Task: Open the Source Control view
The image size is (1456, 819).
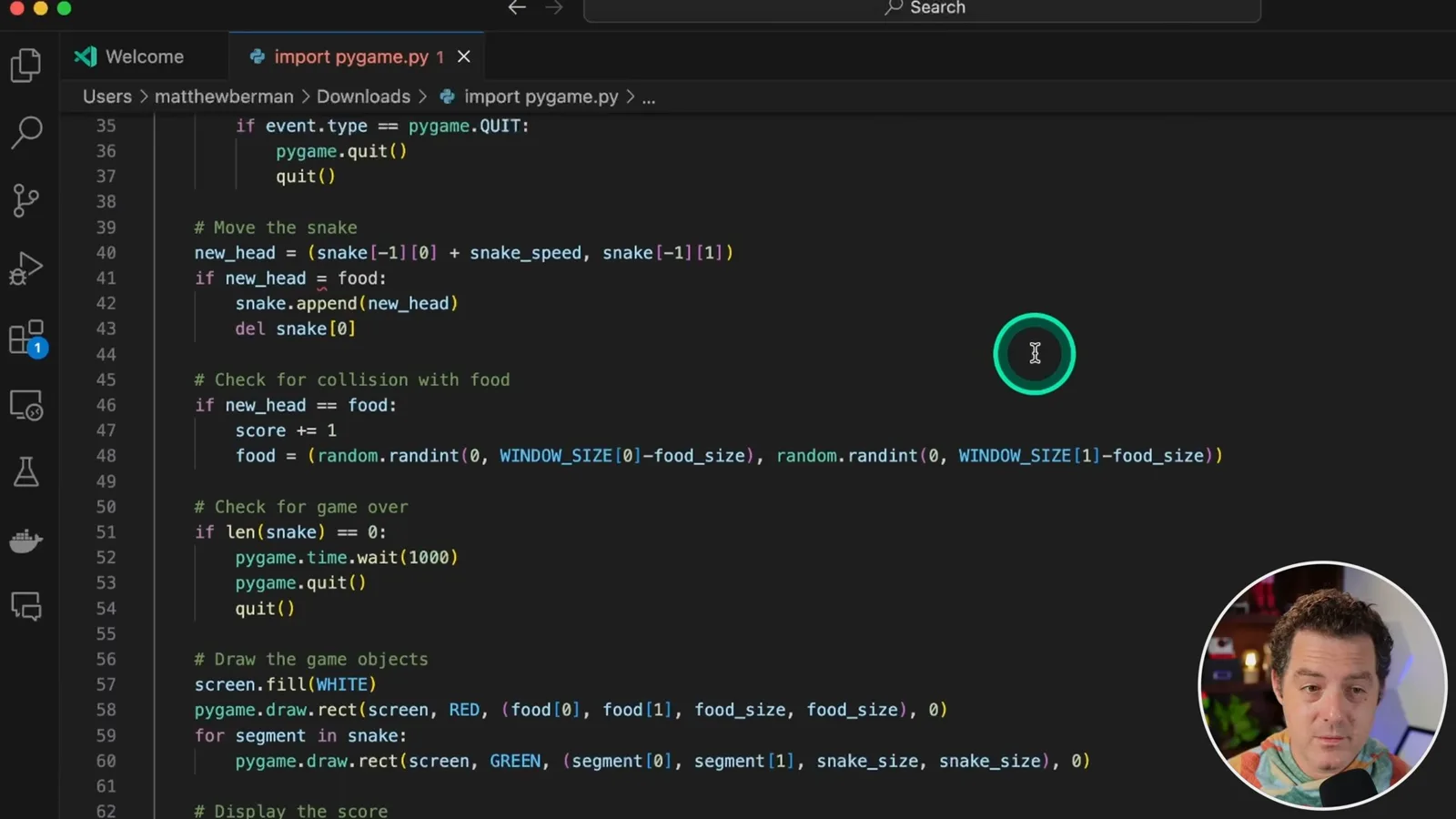Action: coord(25,200)
